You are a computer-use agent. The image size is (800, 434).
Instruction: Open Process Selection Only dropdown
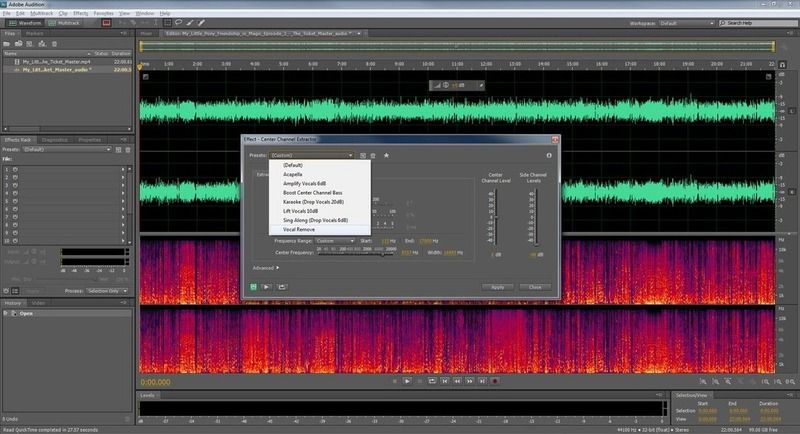pos(107,291)
